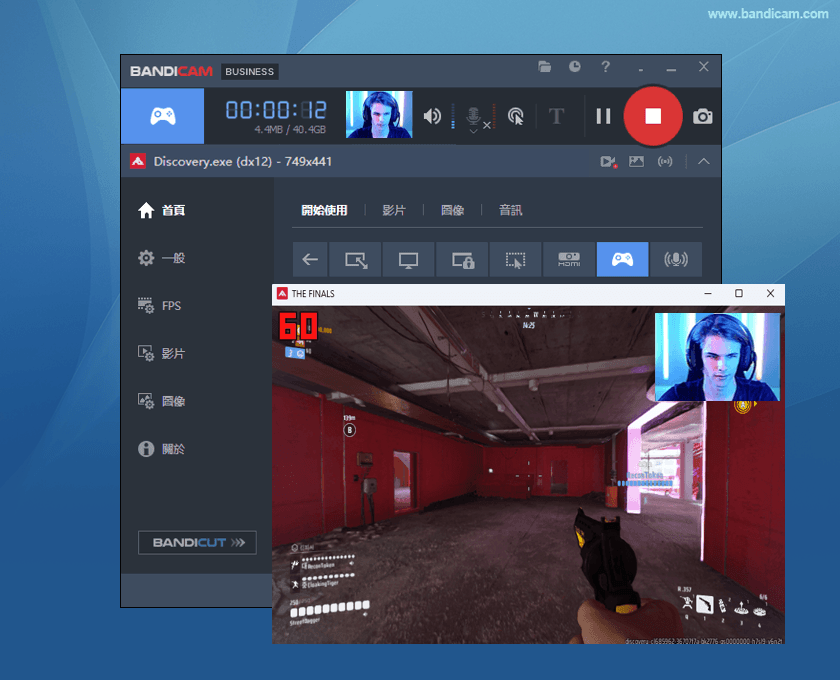The width and height of the screenshot is (840, 680).
Task: Click the broadcast signal status icon
Action: [665, 161]
